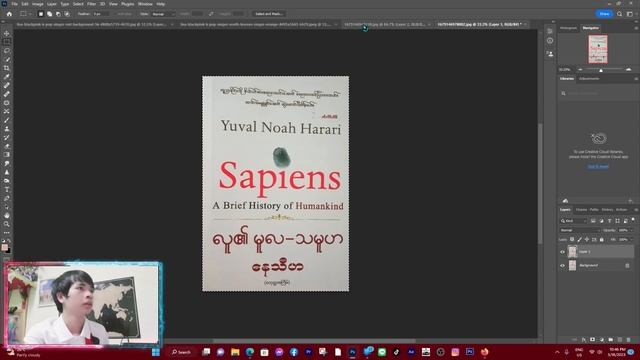Click the Navigator zoom slider handle
Image resolution: width=640 pixels, height=360 pixels.
[x=601, y=70]
